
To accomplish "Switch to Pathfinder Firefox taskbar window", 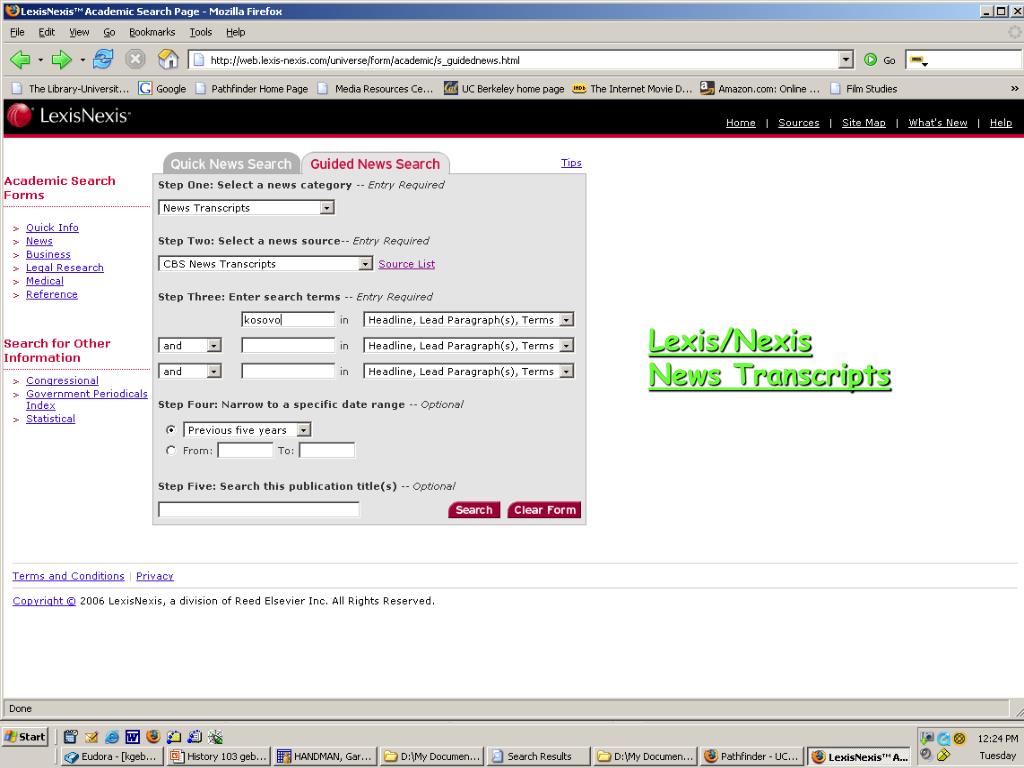I will tap(752, 756).
